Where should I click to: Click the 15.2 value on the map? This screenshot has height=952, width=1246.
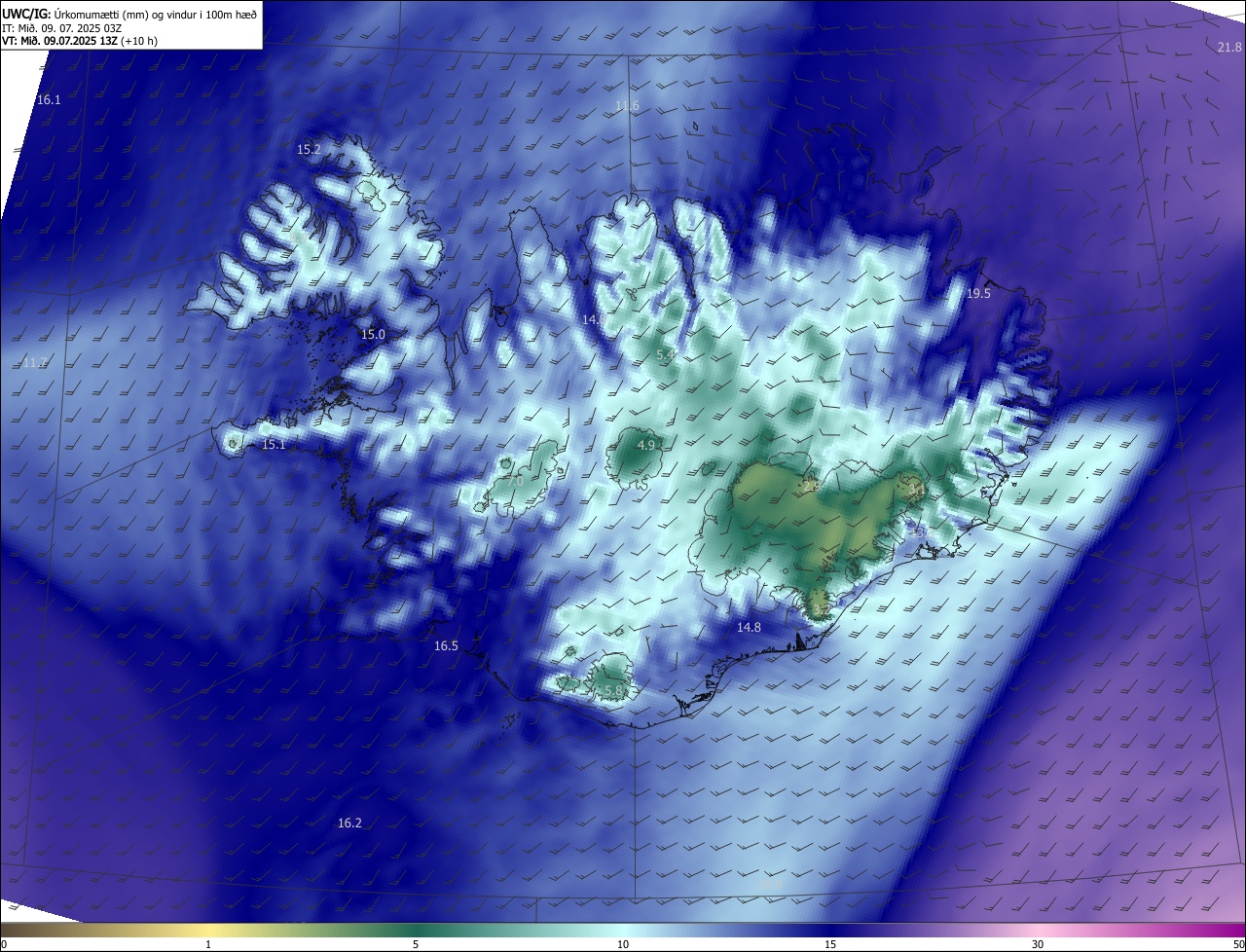pyautogui.click(x=309, y=150)
